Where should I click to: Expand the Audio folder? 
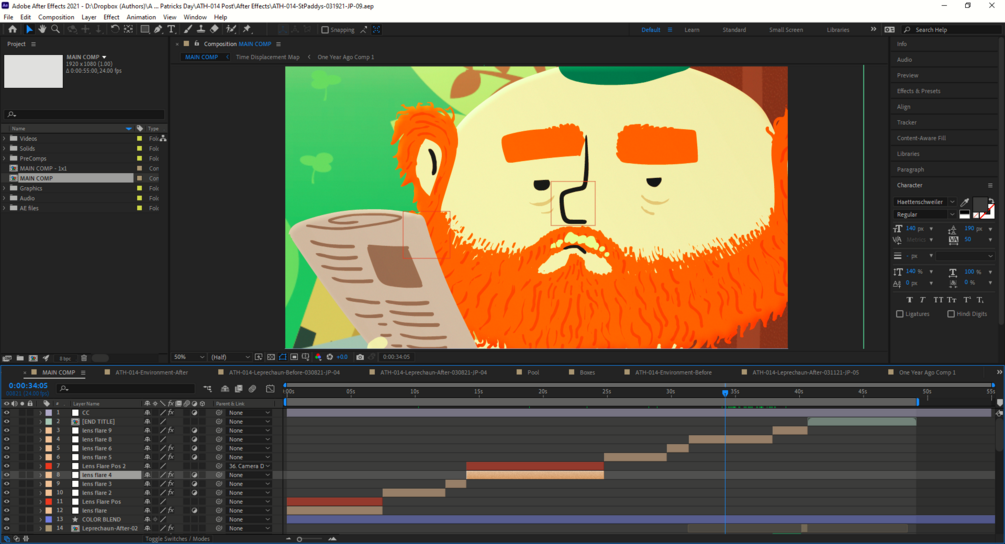click(x=4, y=198)
